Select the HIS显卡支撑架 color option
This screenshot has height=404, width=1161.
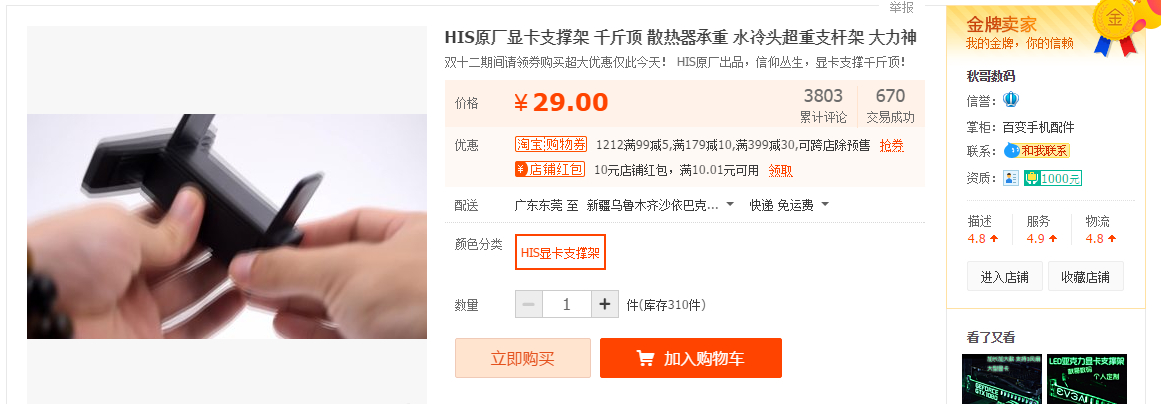click(561, 252)
